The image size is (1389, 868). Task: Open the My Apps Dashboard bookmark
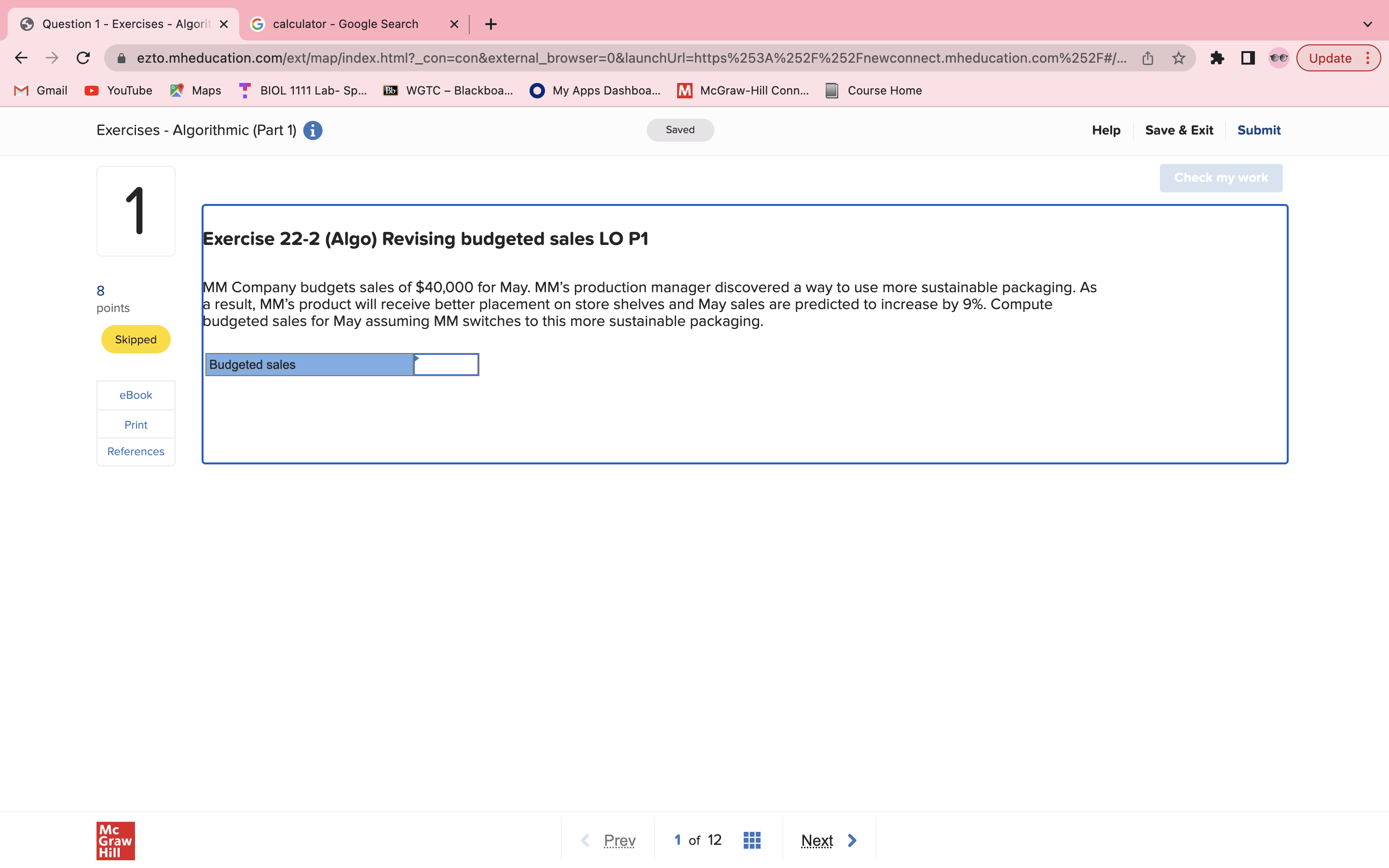[x=595, y=90]
